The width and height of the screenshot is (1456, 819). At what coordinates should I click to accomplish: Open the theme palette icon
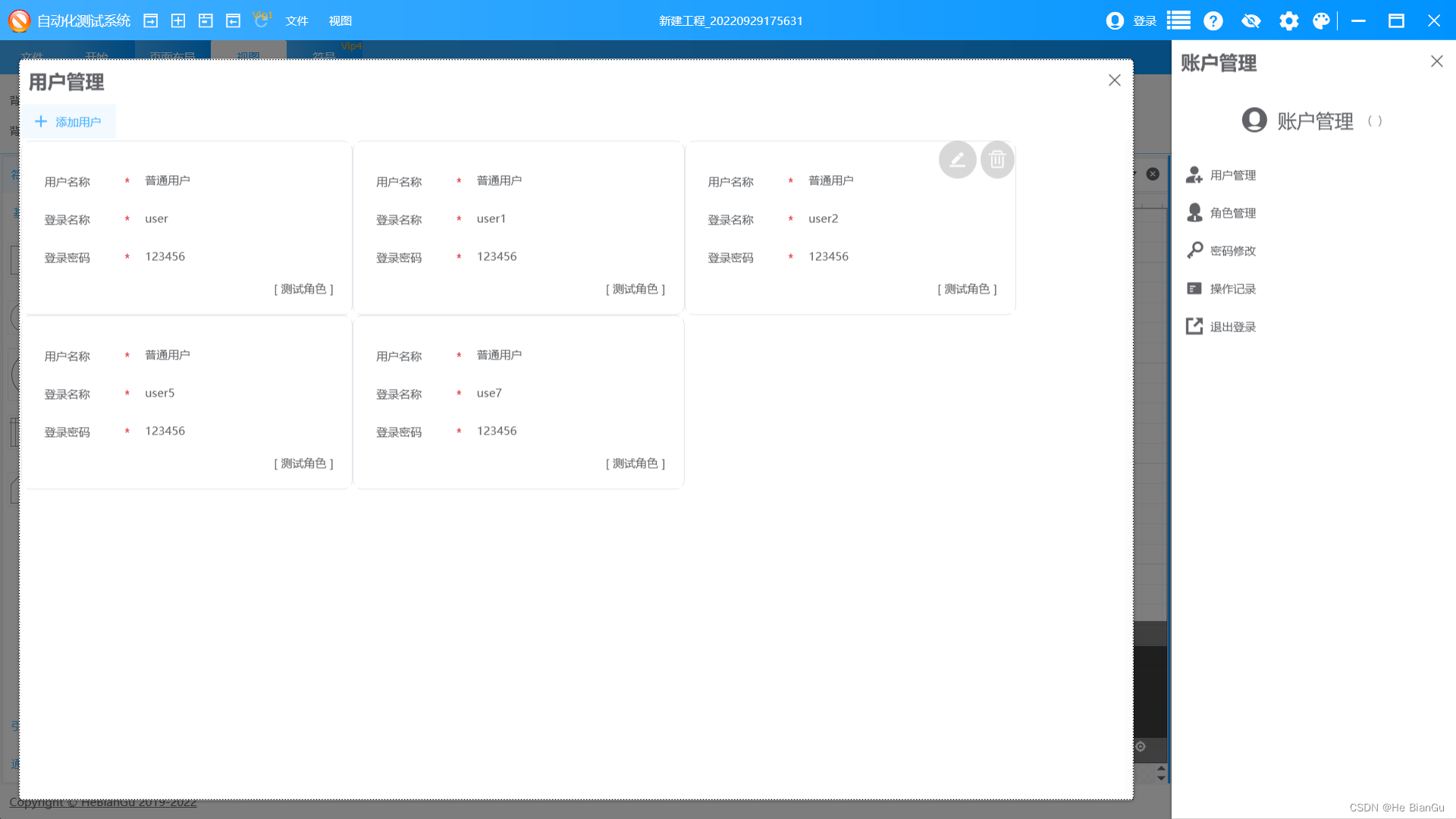(1321, 20)
